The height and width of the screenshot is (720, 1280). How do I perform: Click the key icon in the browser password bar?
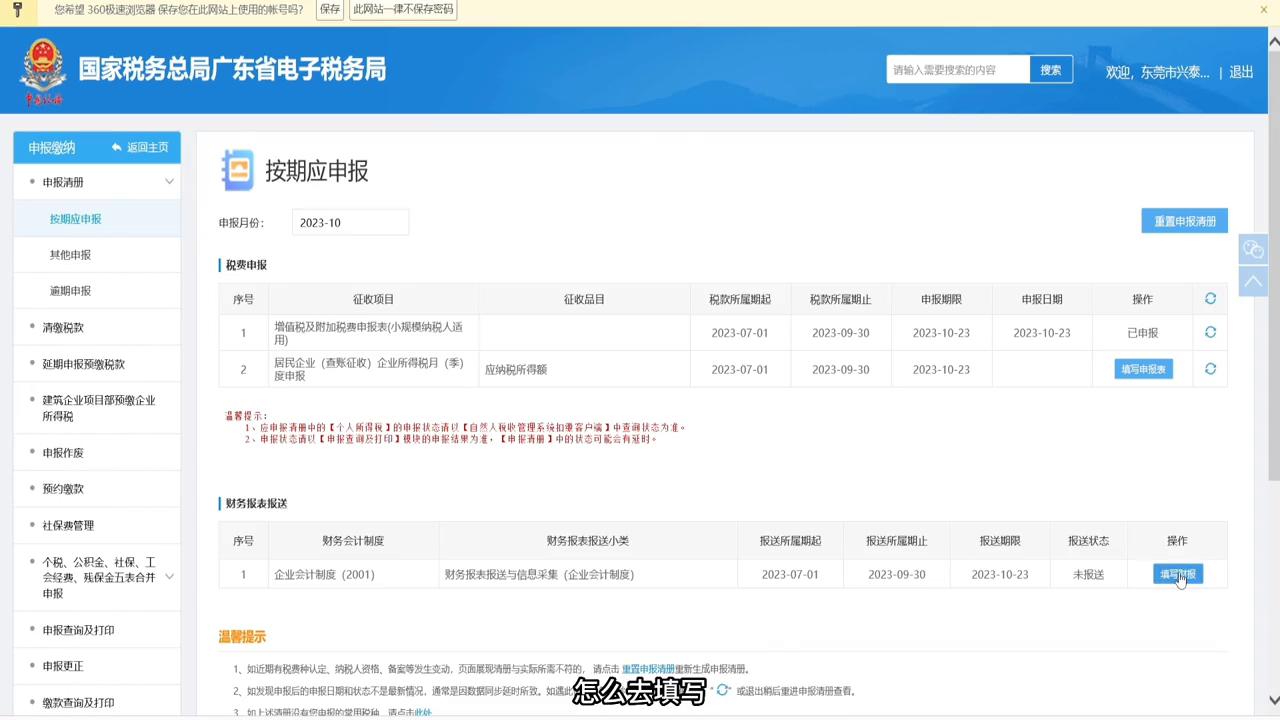point(18,9)
